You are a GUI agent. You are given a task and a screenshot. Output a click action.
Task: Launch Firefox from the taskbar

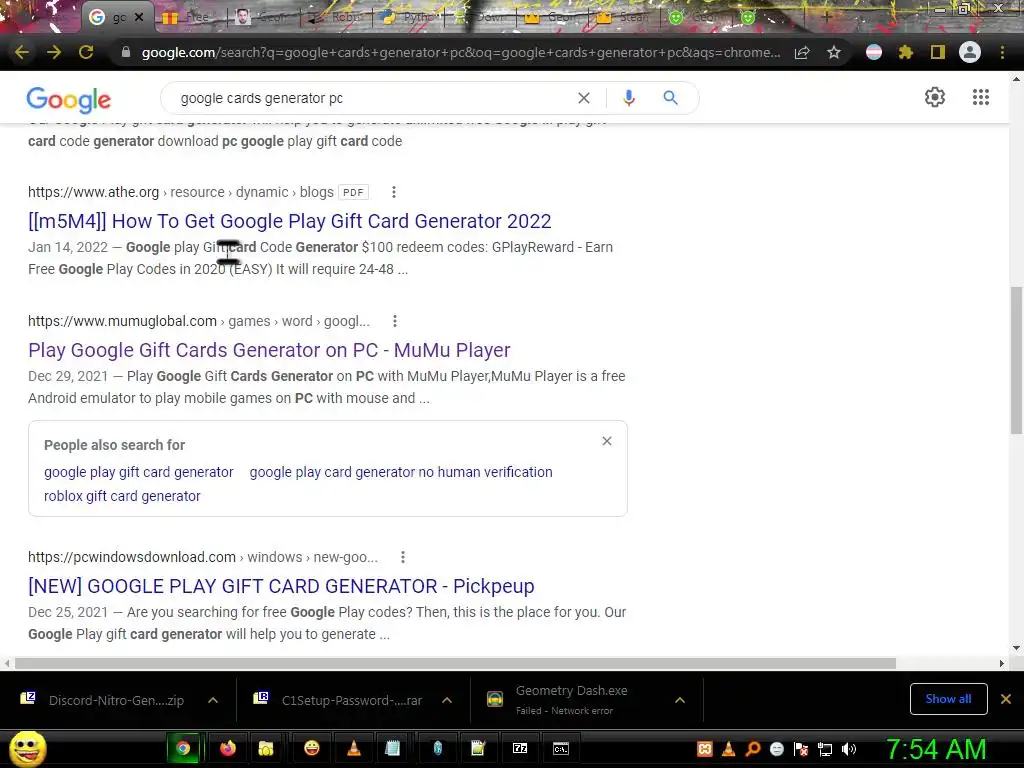(227, 748)
